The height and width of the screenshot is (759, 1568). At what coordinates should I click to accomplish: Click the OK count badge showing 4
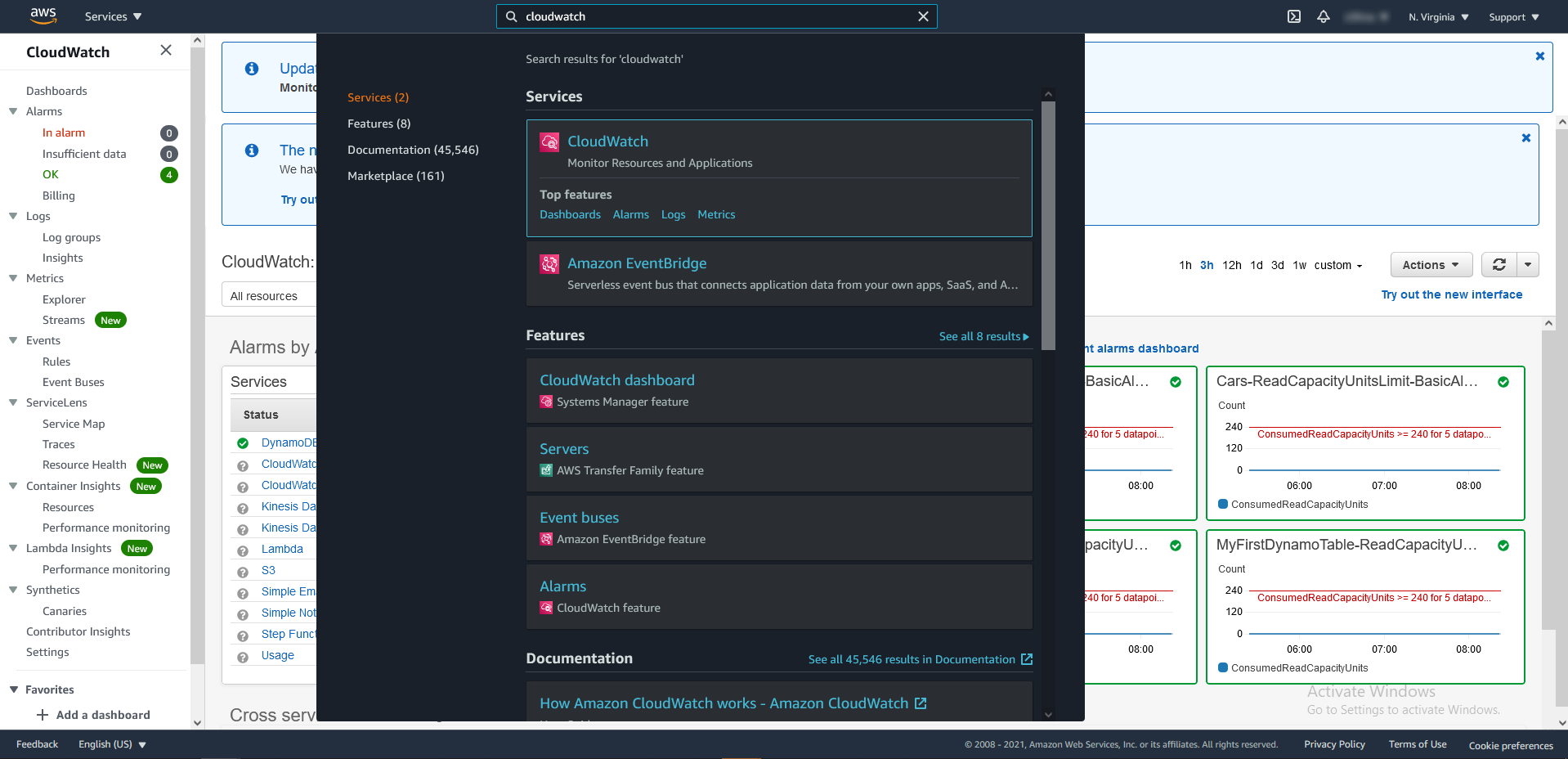(169, 175)
